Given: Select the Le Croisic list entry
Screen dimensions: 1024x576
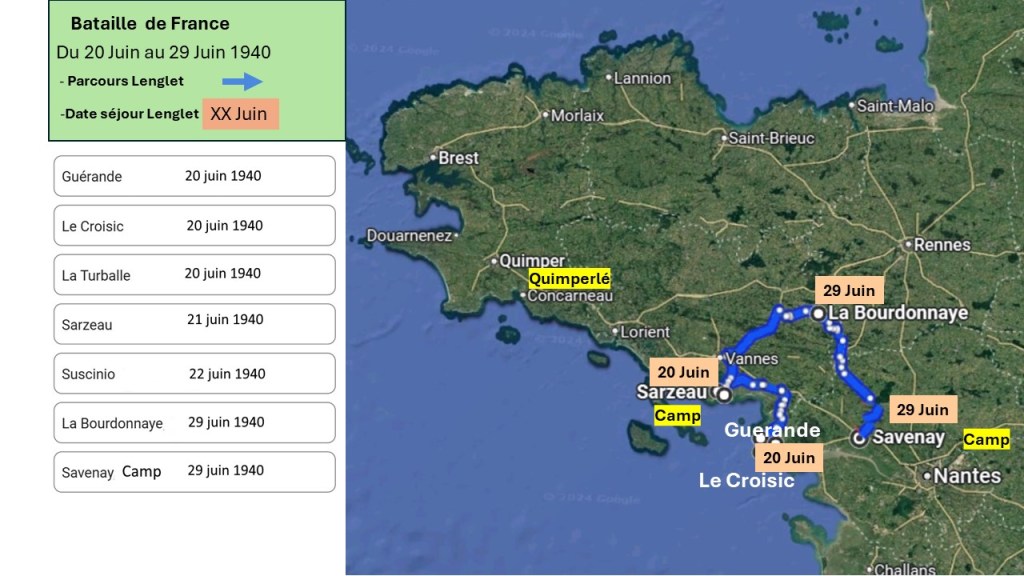Looking at the screenshot, I should tap(194, 226).
